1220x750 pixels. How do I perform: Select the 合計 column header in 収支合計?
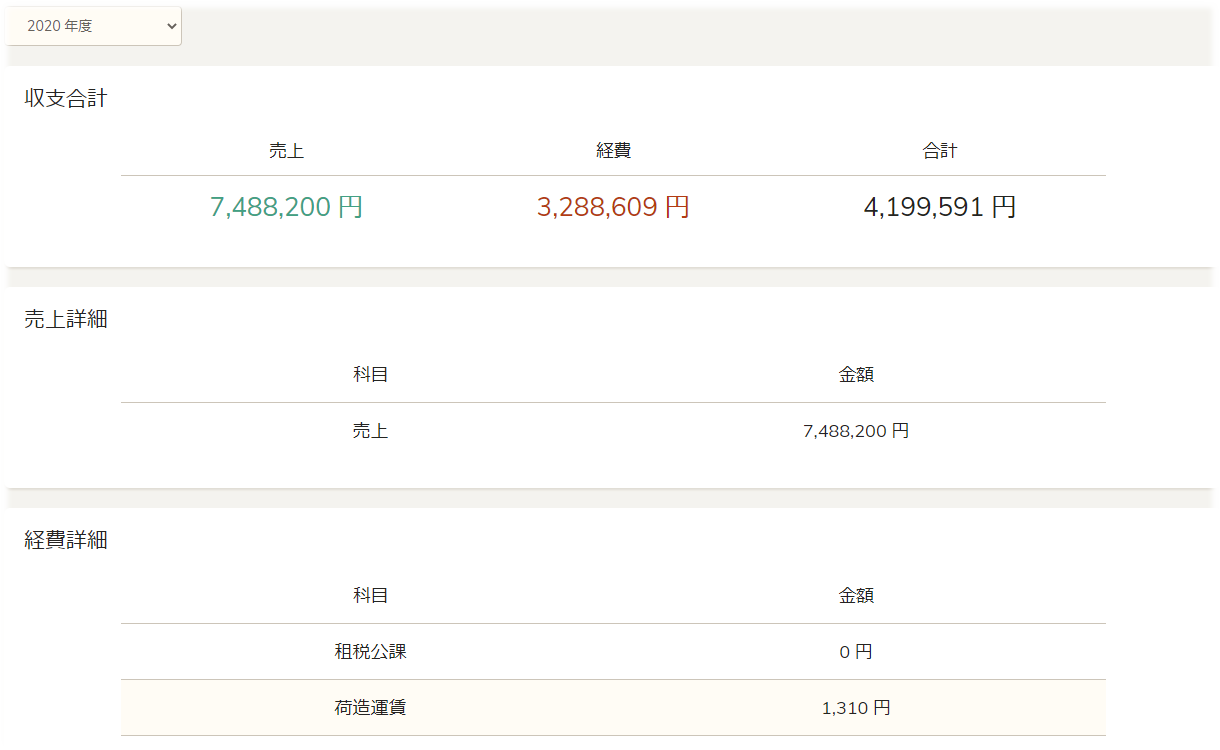pos(940,151)
